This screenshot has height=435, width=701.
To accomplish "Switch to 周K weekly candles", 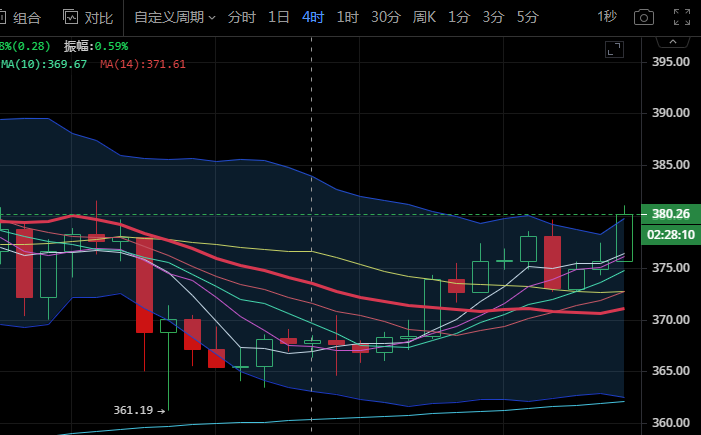I will (x=424, y=17).
